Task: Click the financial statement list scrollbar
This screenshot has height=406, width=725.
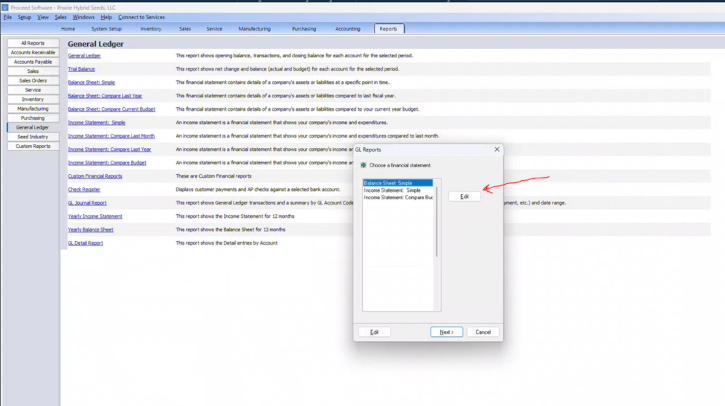Action: point(437,221)
